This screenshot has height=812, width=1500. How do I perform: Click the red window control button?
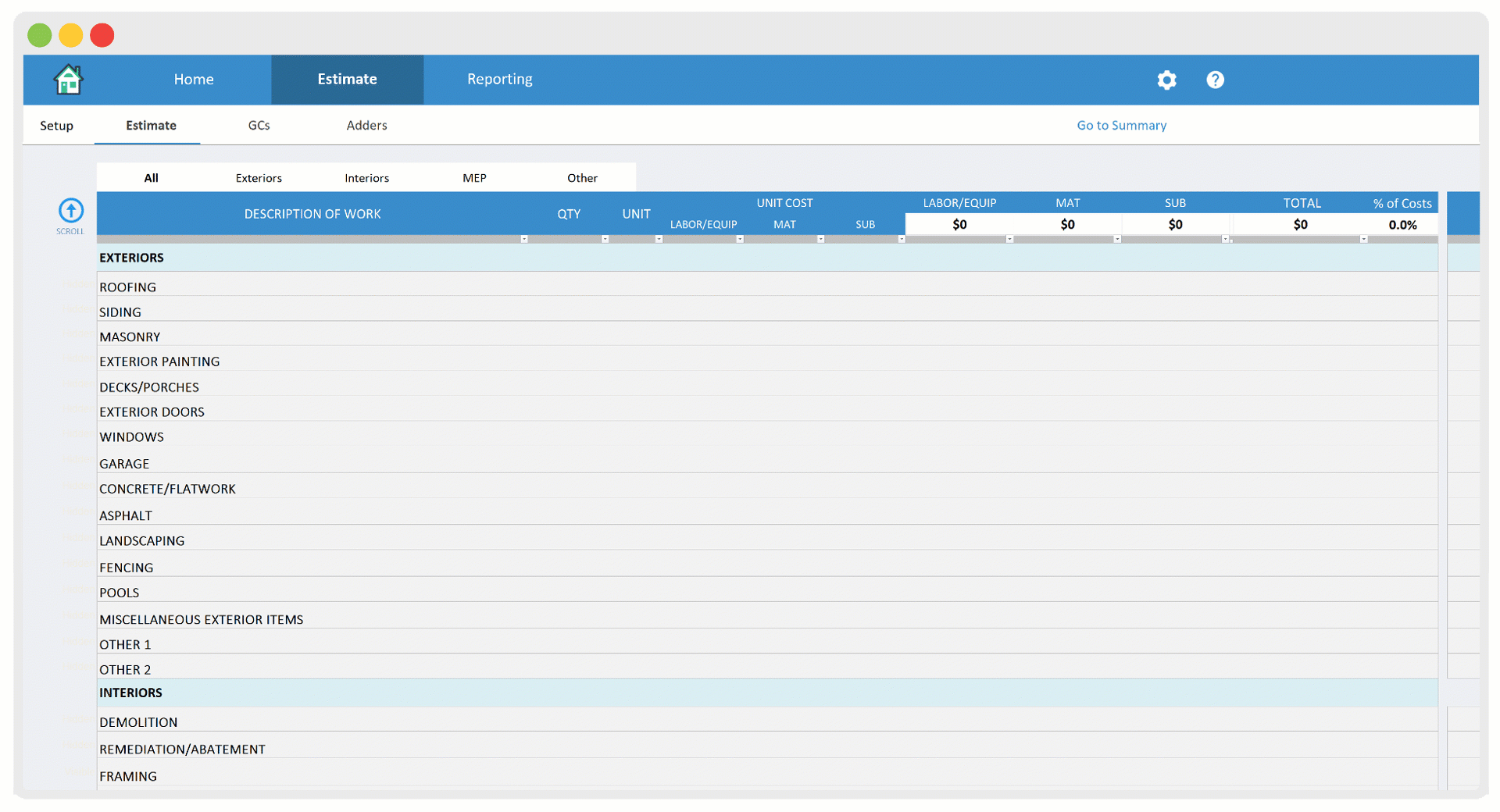102,35
